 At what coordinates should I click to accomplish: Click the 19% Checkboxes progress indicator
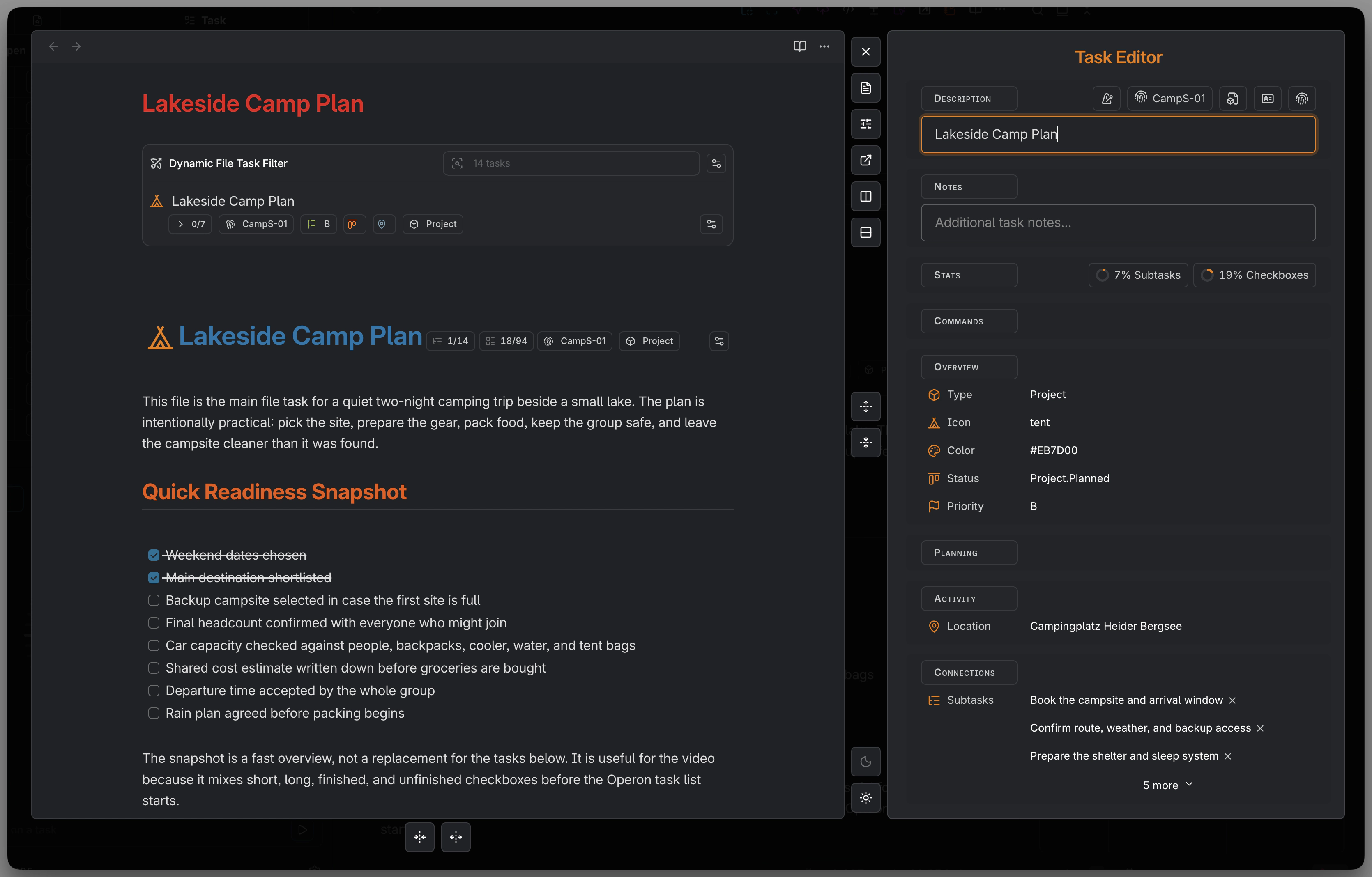(x=1254, y=275)
